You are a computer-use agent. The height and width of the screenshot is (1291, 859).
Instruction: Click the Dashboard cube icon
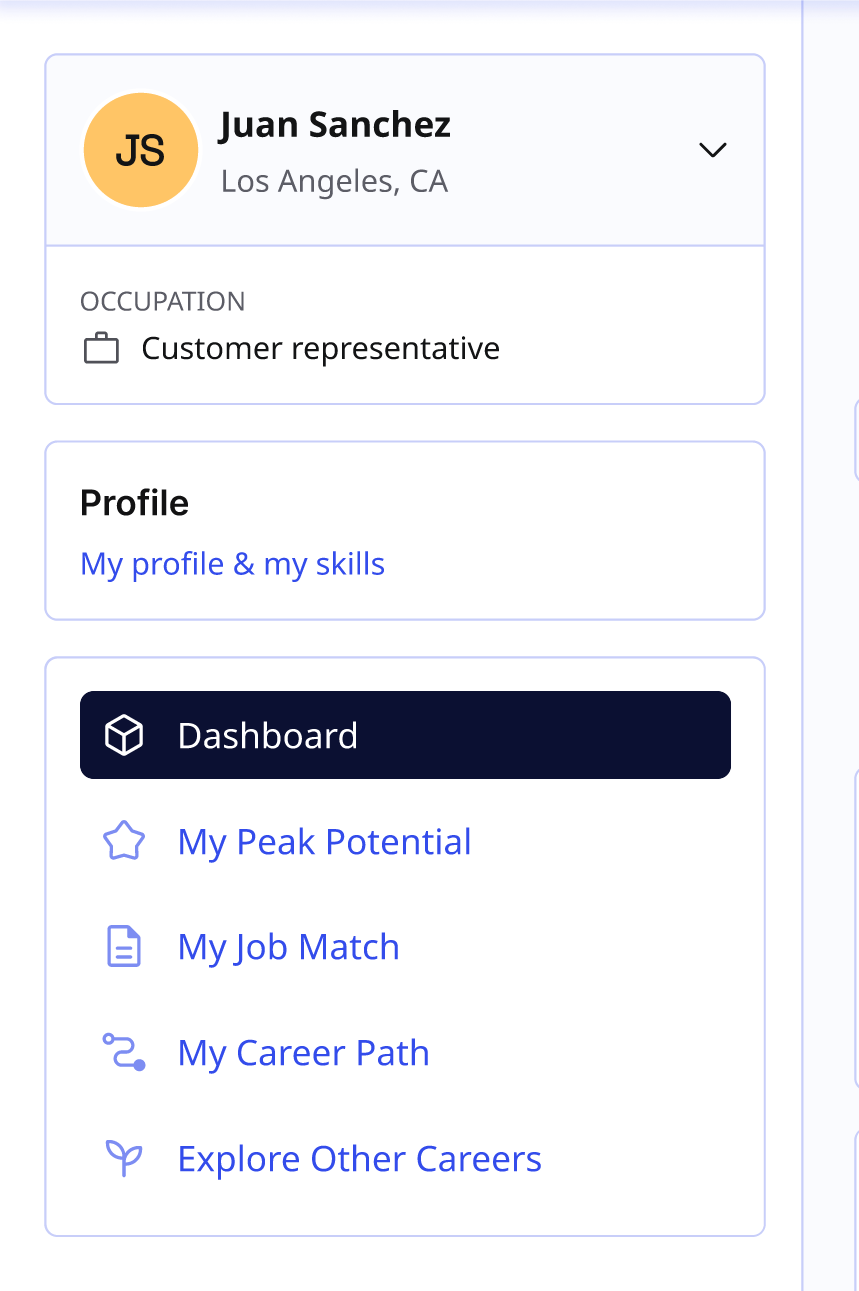124,736
